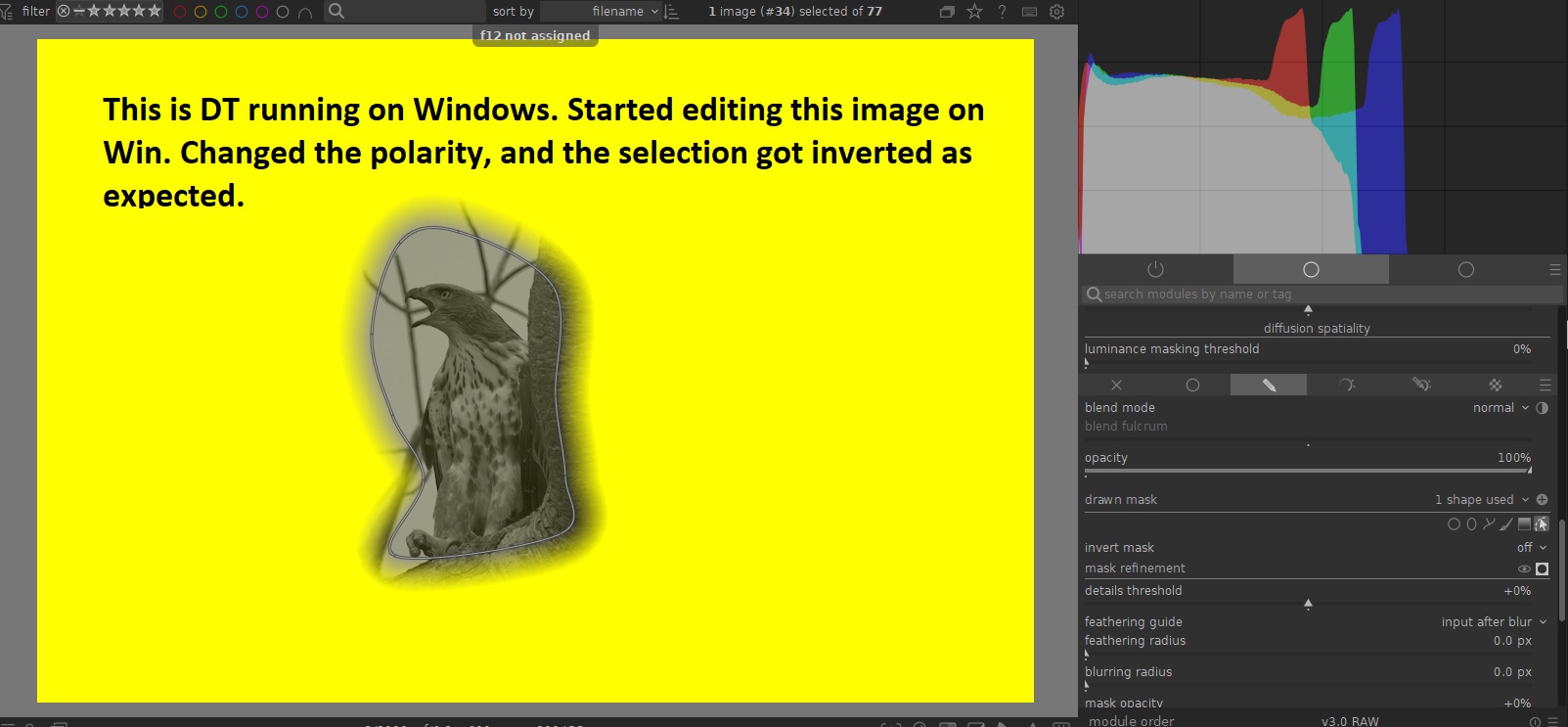This screenshot has width=1568, height=727.
Task: Open the invert mask off dropdown
Action: (1532, 548)
